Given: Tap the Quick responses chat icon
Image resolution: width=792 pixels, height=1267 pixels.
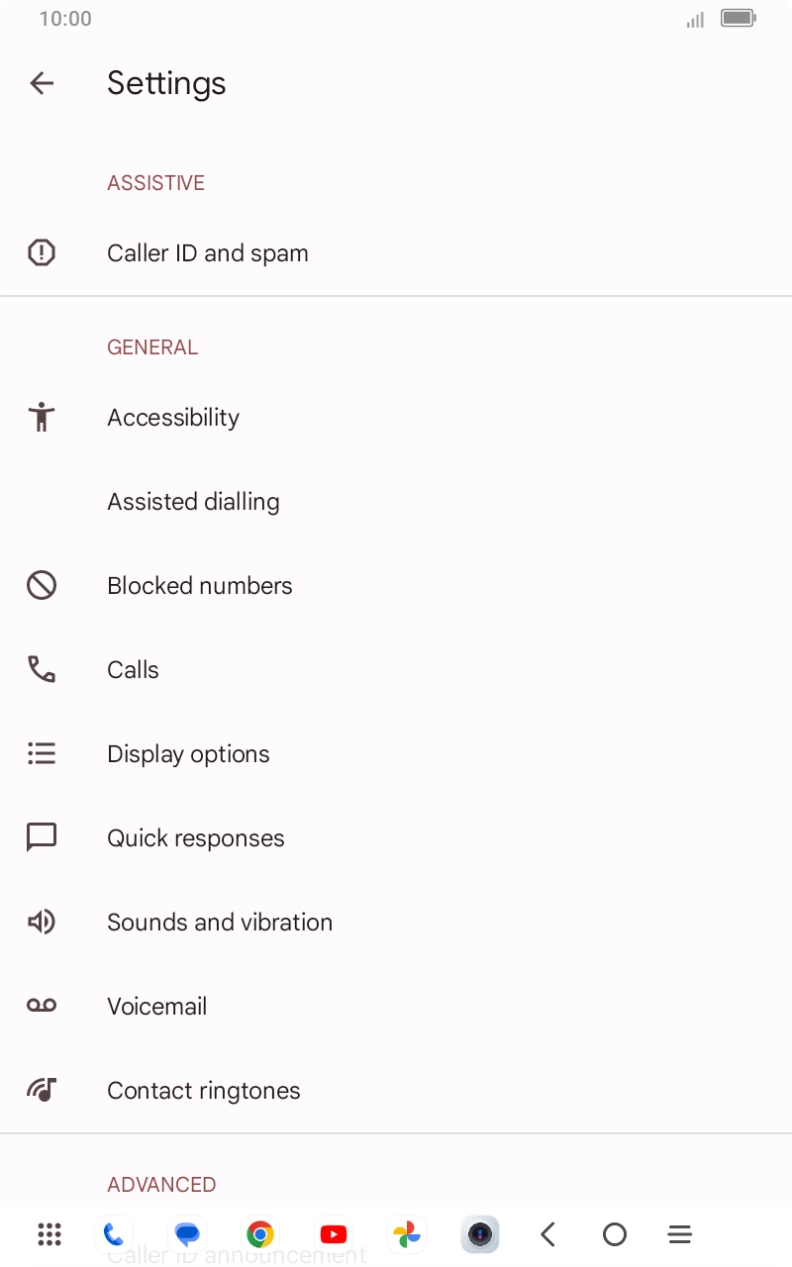Looking at the screenshot, I should coord(41,837).
